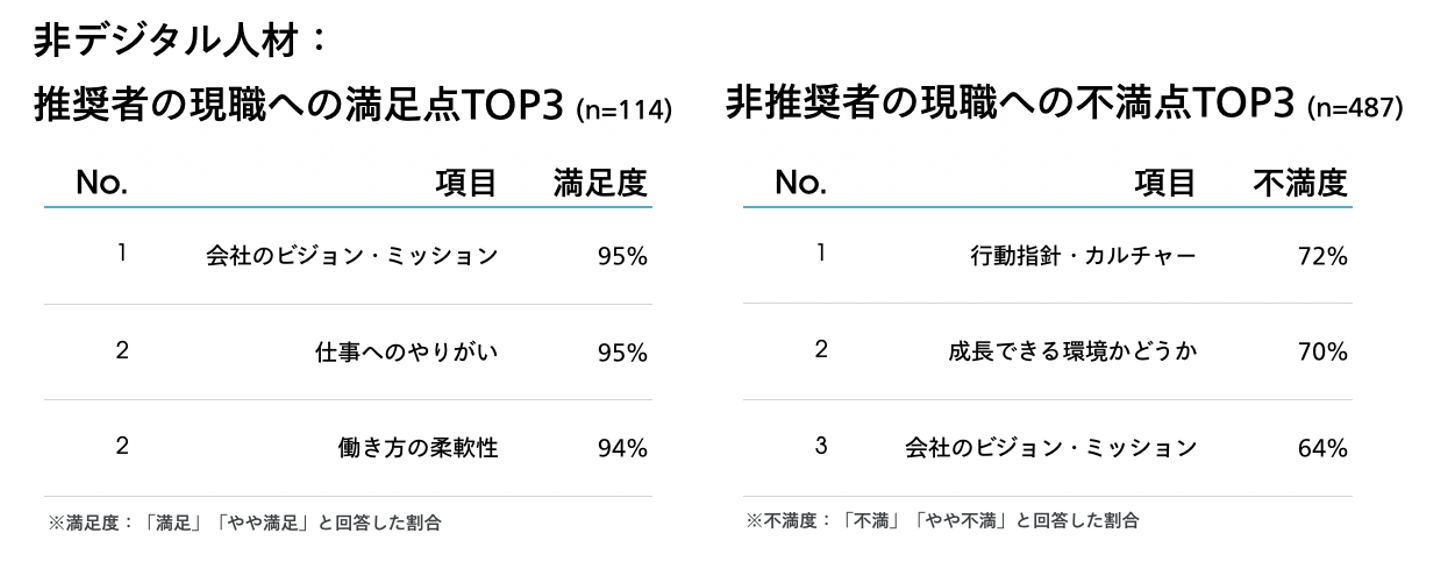Select the 仕事へのやりがい row item
Image resolution: width=1440 pixels, height=568 pixels.
tap(405, 353)
